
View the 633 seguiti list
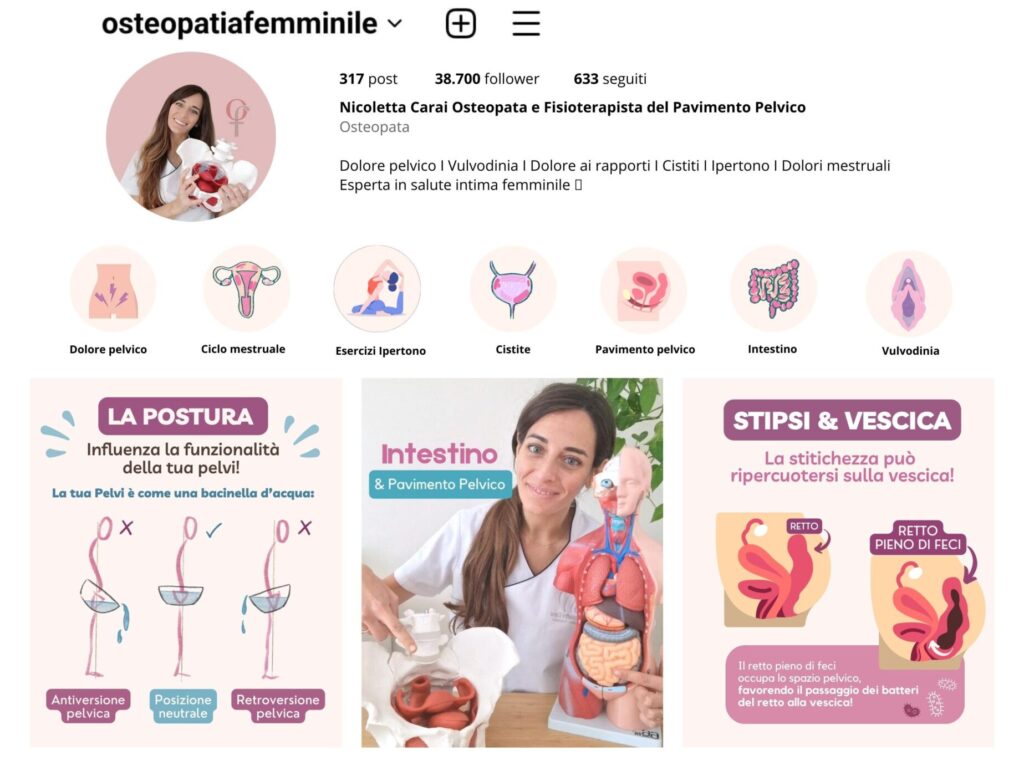610,79
